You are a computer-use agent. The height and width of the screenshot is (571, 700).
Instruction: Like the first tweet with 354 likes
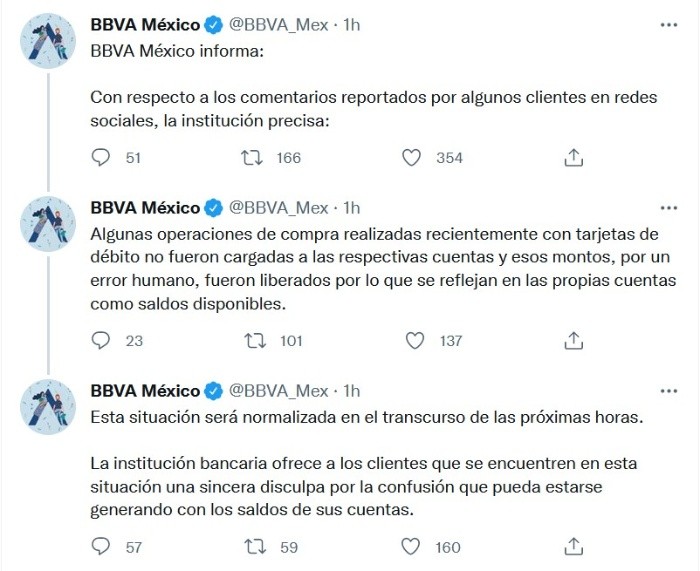410,157
